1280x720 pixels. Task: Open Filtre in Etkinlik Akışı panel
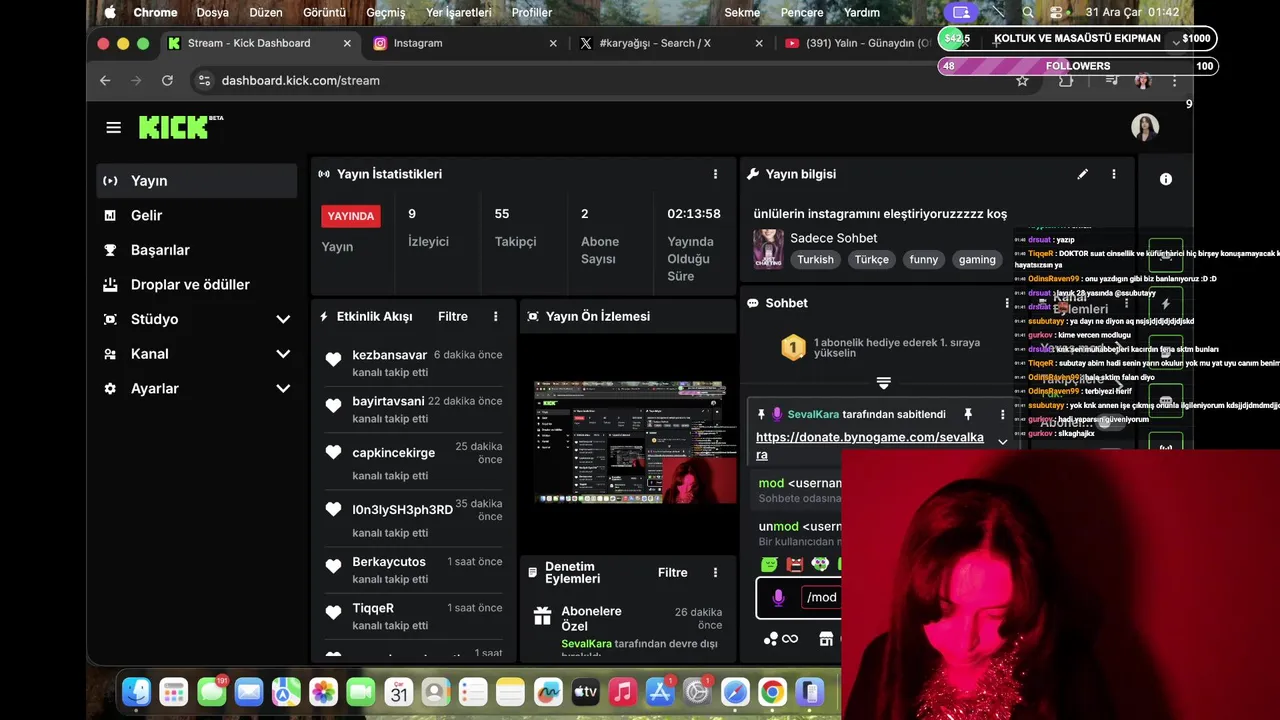(x=453, y=316)
